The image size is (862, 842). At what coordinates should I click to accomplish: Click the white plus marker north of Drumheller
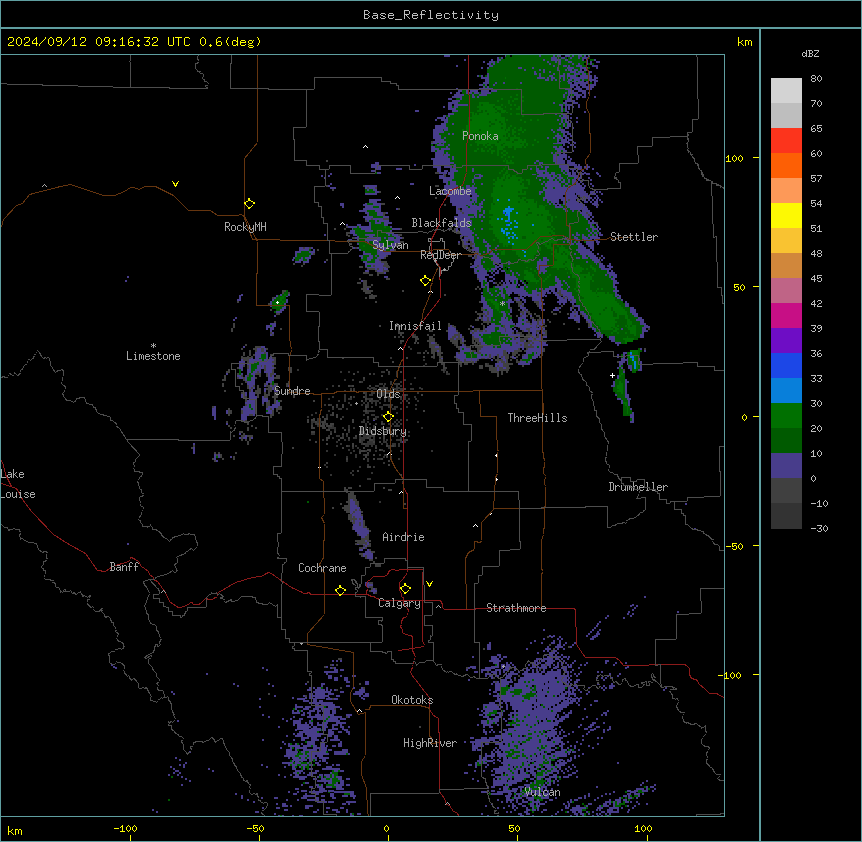(x=612, y=375)
